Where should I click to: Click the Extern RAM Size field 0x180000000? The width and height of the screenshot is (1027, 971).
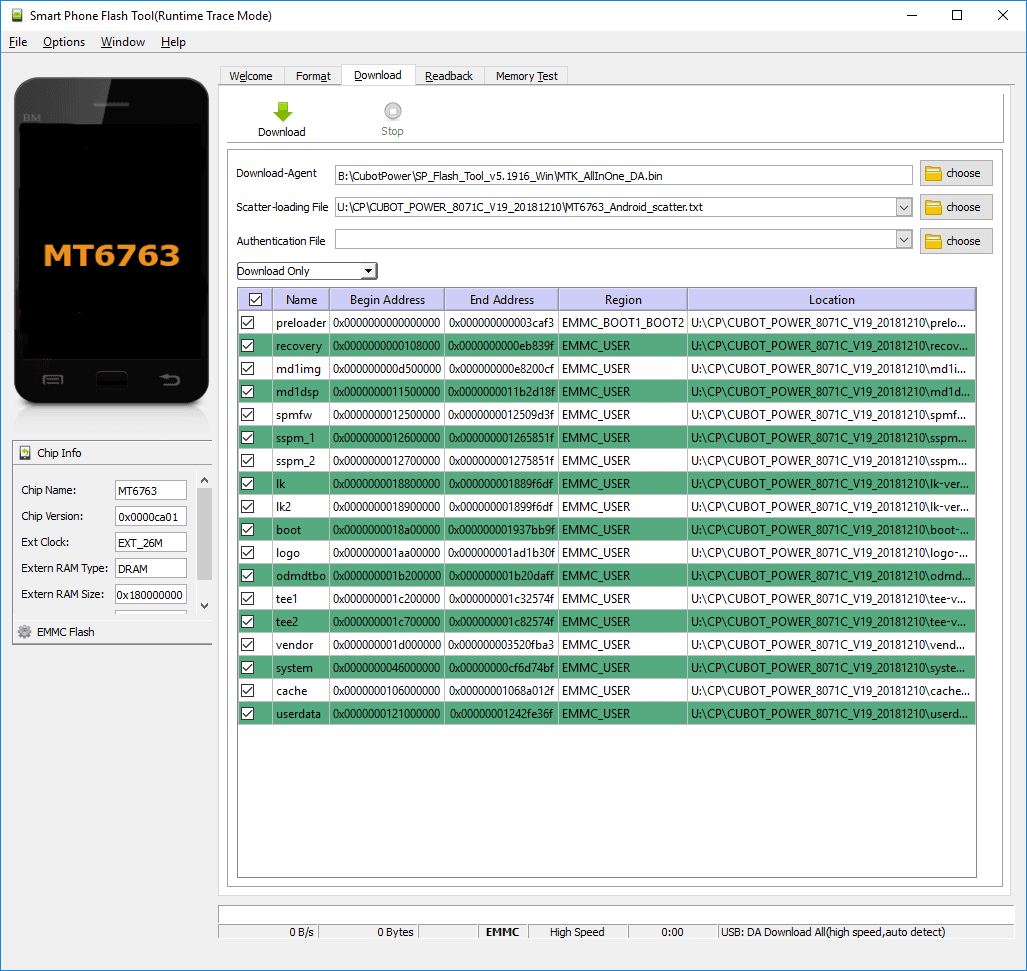click(151, 595)
